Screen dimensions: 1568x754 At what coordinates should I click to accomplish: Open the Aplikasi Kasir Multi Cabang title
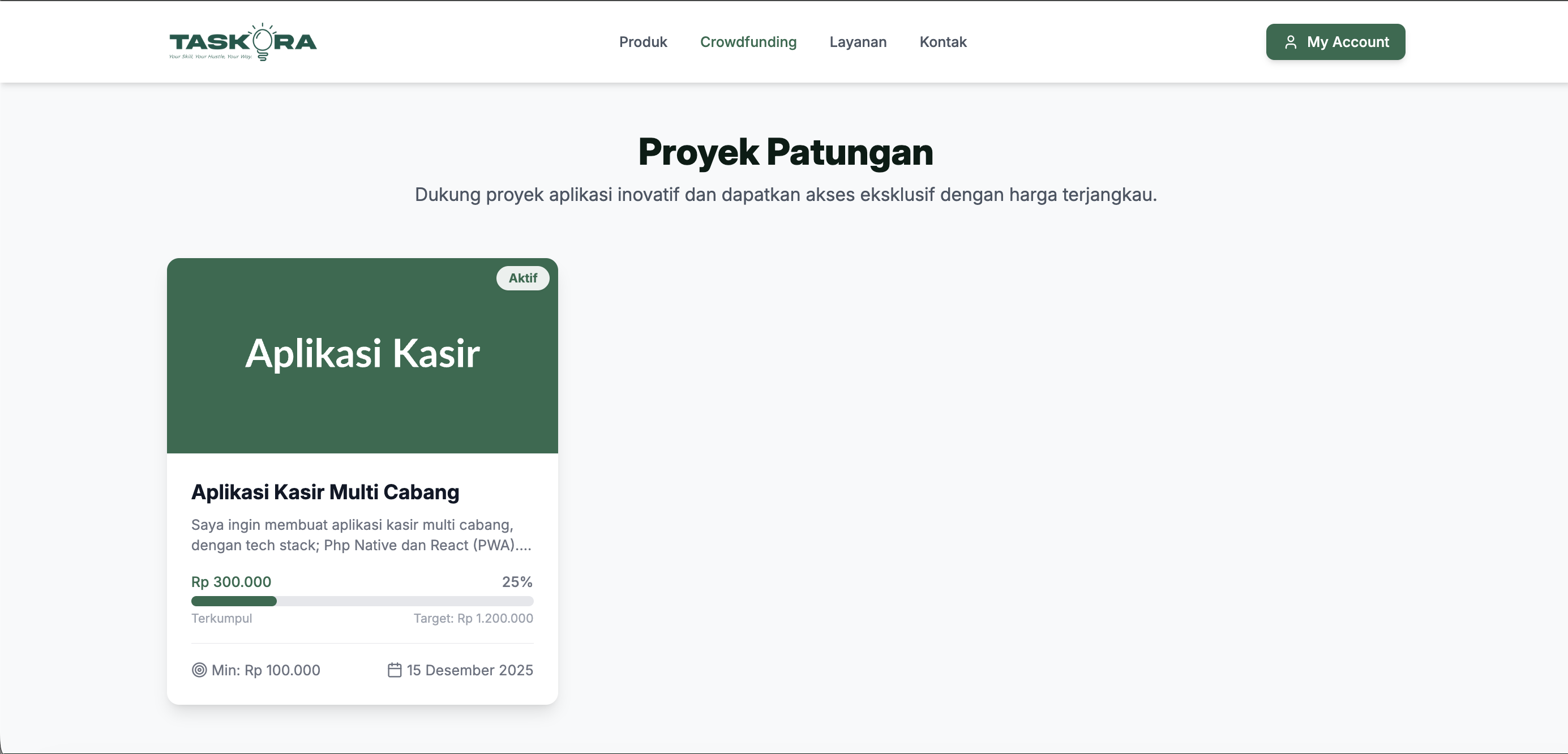325,492
